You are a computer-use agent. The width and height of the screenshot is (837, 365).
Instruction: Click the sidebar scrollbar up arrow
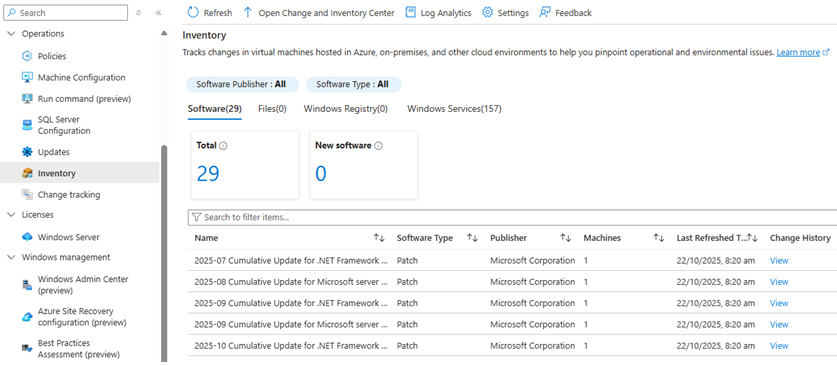coord(164,34)
